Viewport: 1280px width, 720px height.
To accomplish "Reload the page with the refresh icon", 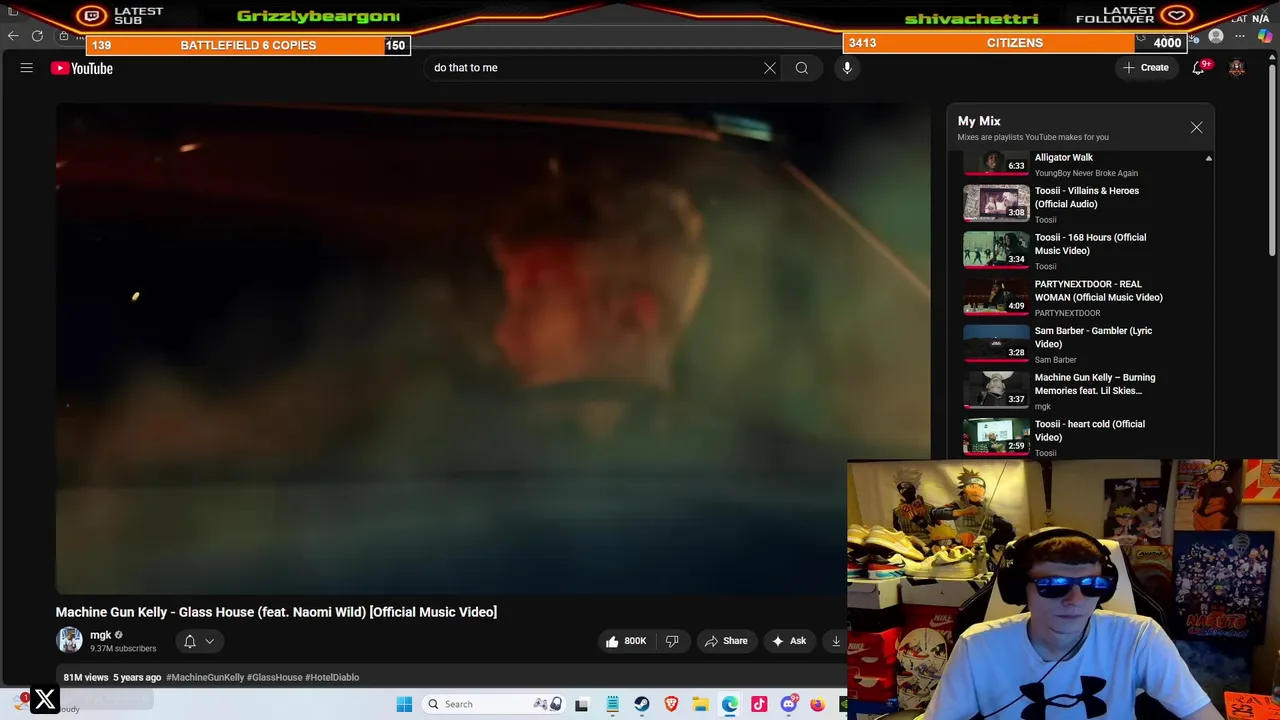I will tap(37, 36).
